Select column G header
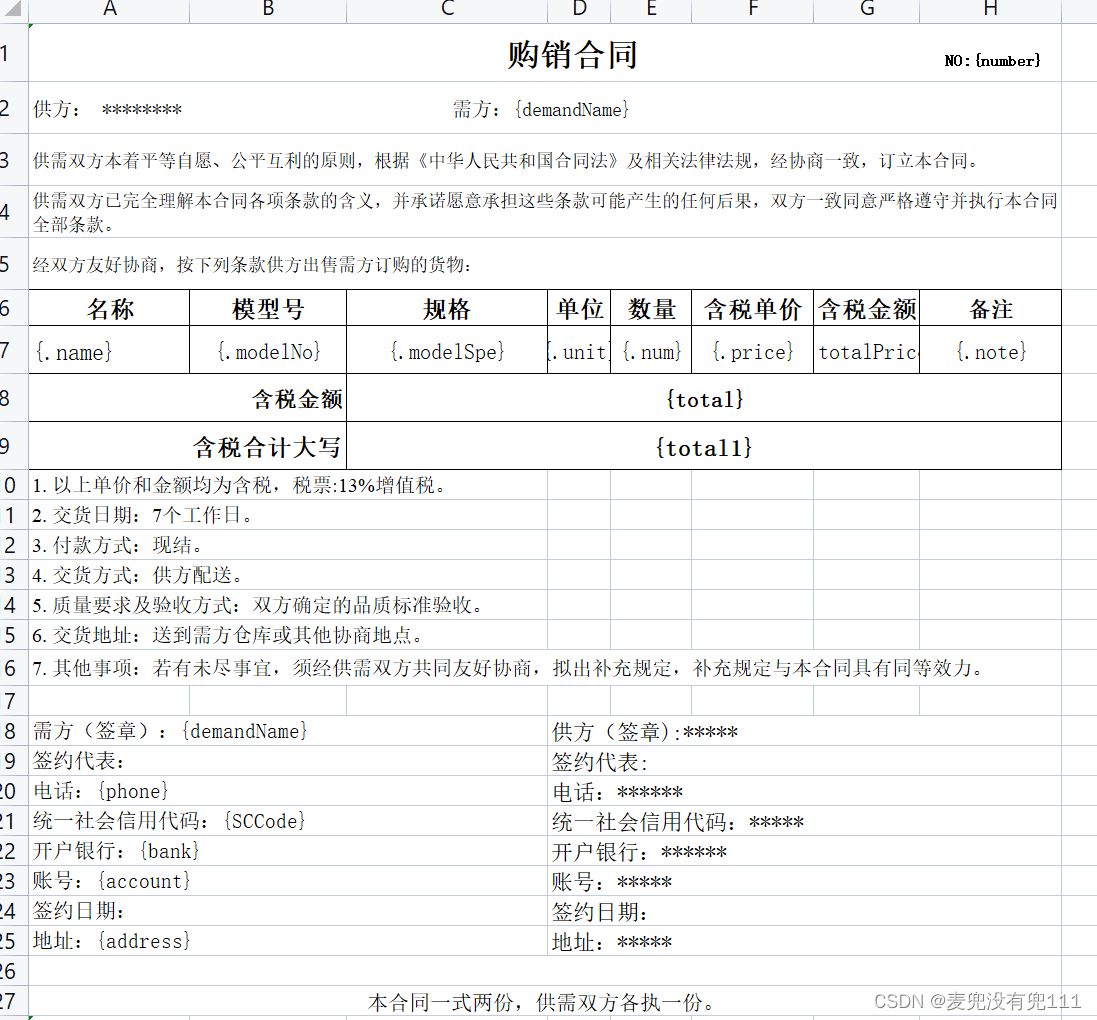1097x1020 pixels. coord(867,10)
